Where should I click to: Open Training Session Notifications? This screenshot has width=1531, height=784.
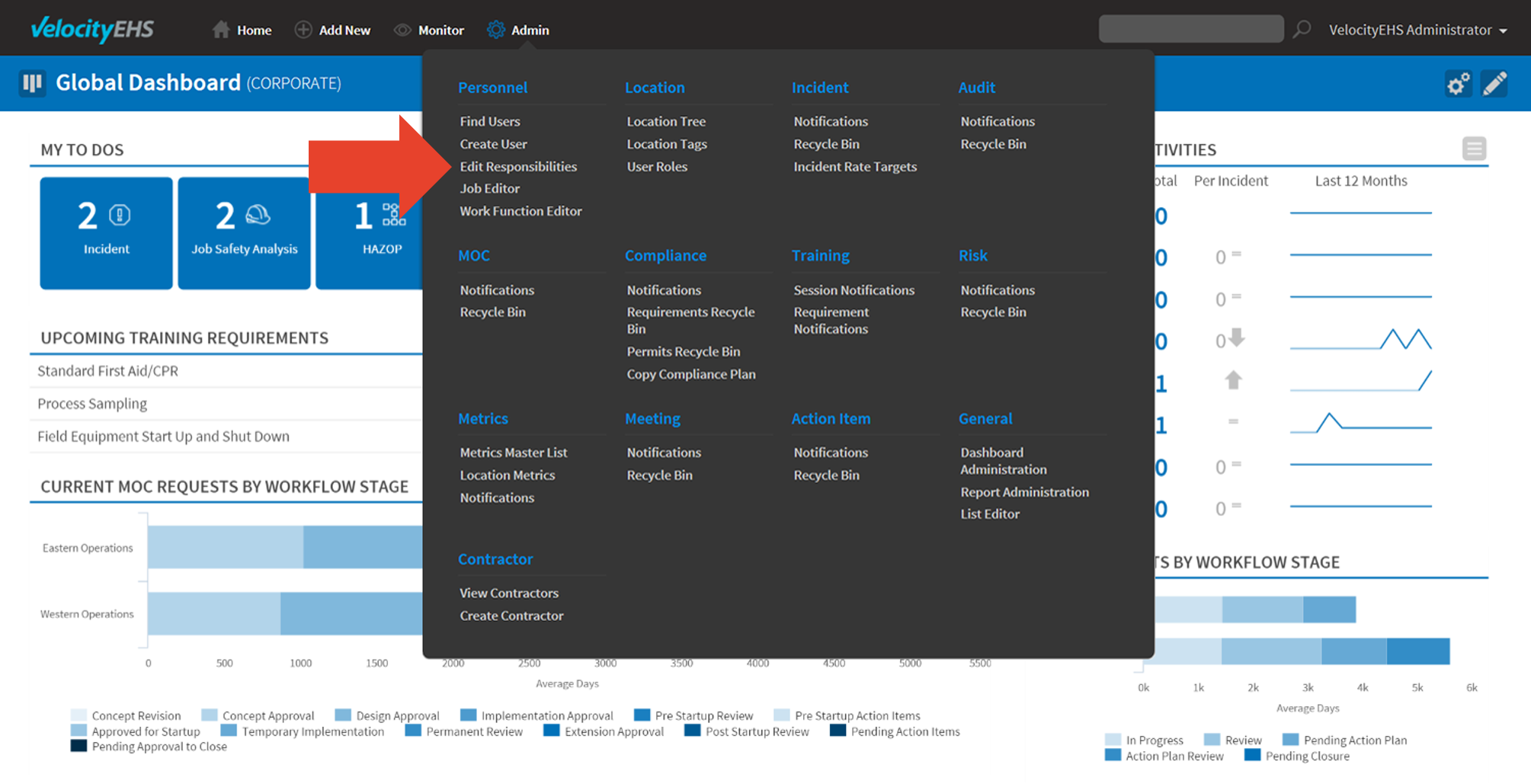click(x=854, y=290)
